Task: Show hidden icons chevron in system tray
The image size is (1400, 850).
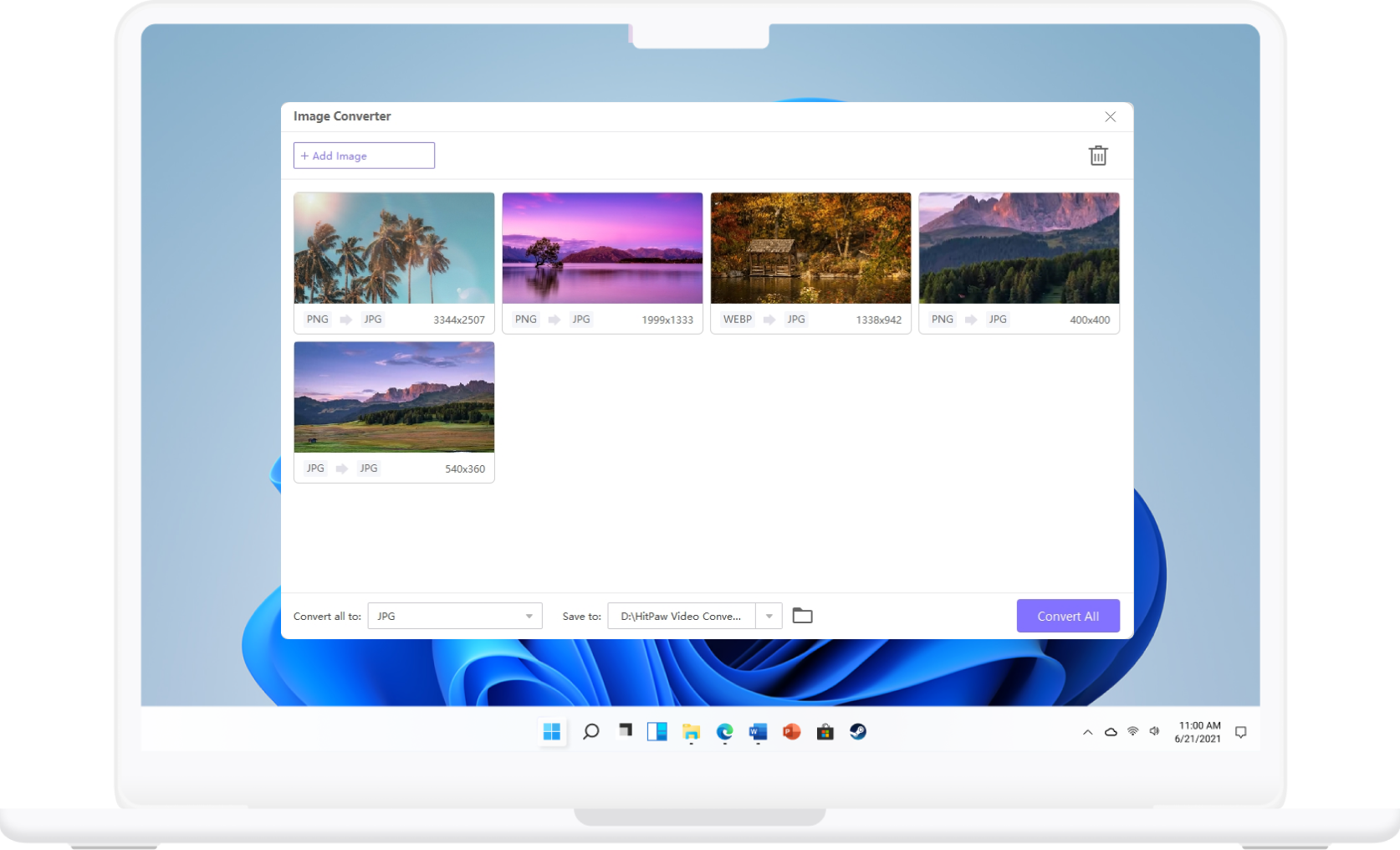Action: pyautogui.click(x=1087, y=732)
